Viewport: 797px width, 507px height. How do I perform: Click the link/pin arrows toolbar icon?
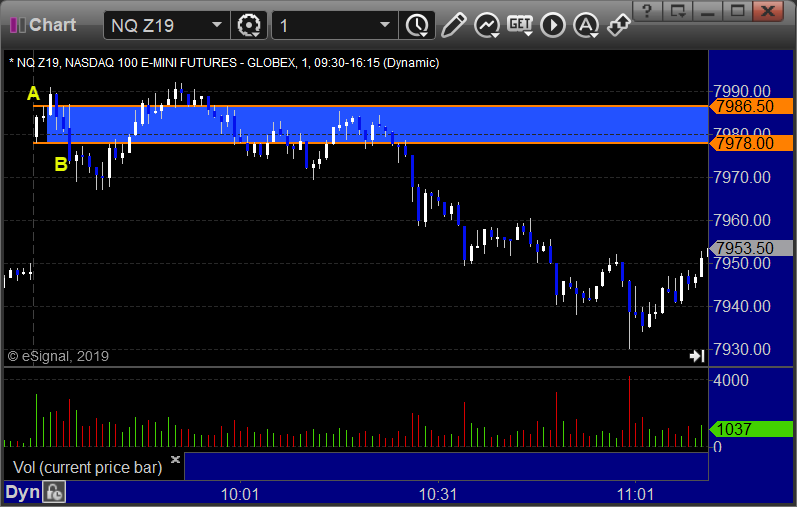pyautogui.click(x=619, y=25)
